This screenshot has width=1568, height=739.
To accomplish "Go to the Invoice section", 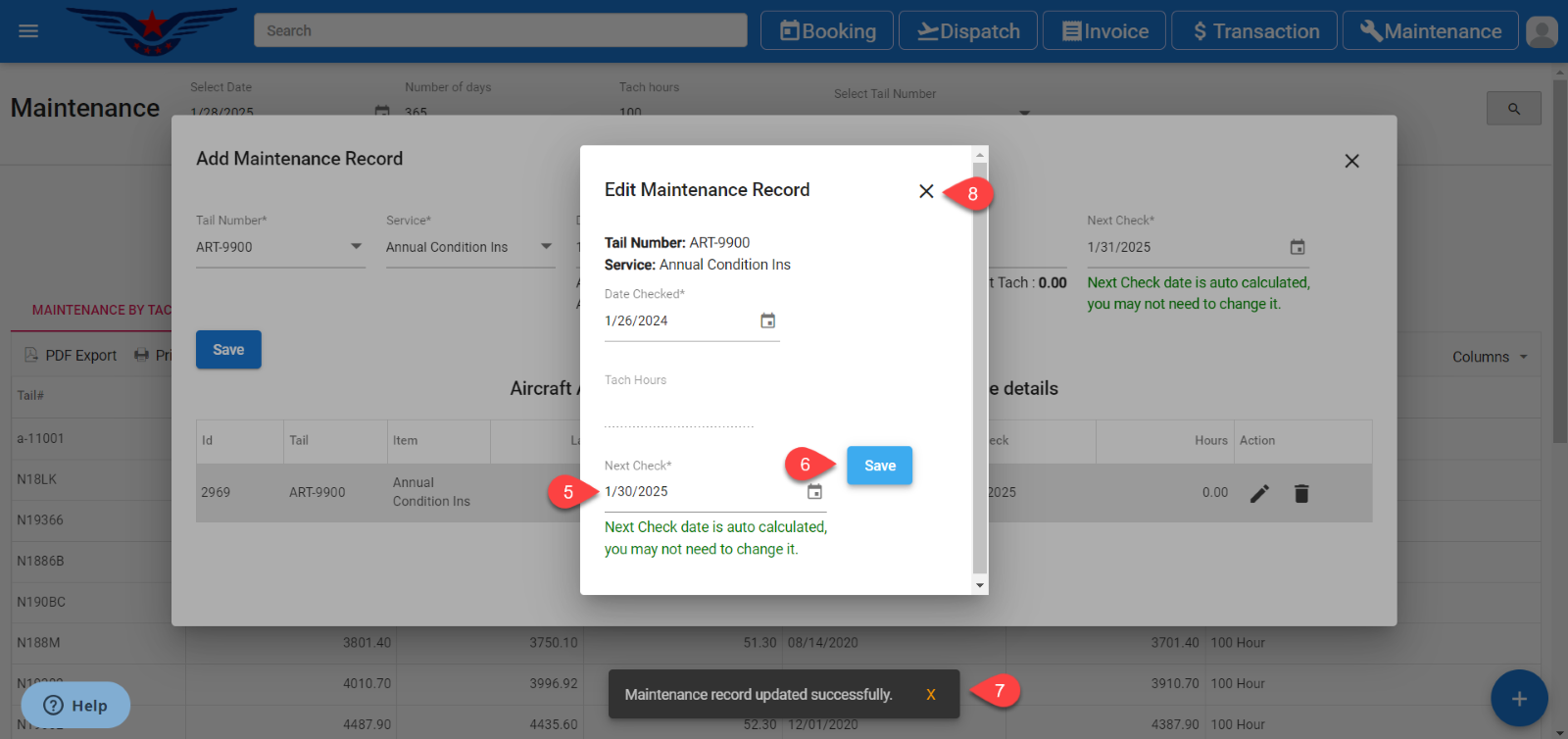I will 1104,31.
